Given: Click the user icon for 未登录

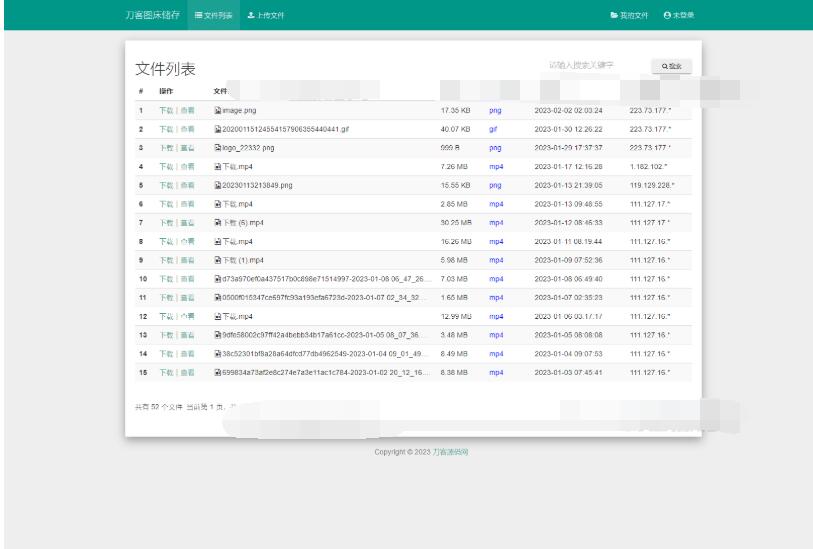Looking at the screenshot, I should point(667,15).
